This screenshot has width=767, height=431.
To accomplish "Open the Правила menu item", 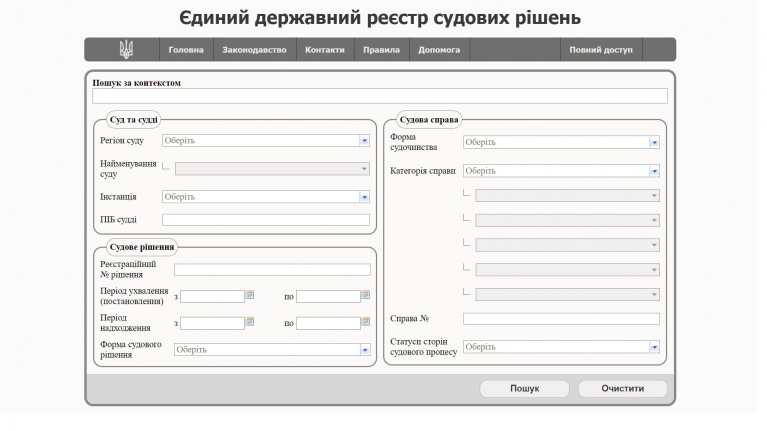I will (382, 50).
